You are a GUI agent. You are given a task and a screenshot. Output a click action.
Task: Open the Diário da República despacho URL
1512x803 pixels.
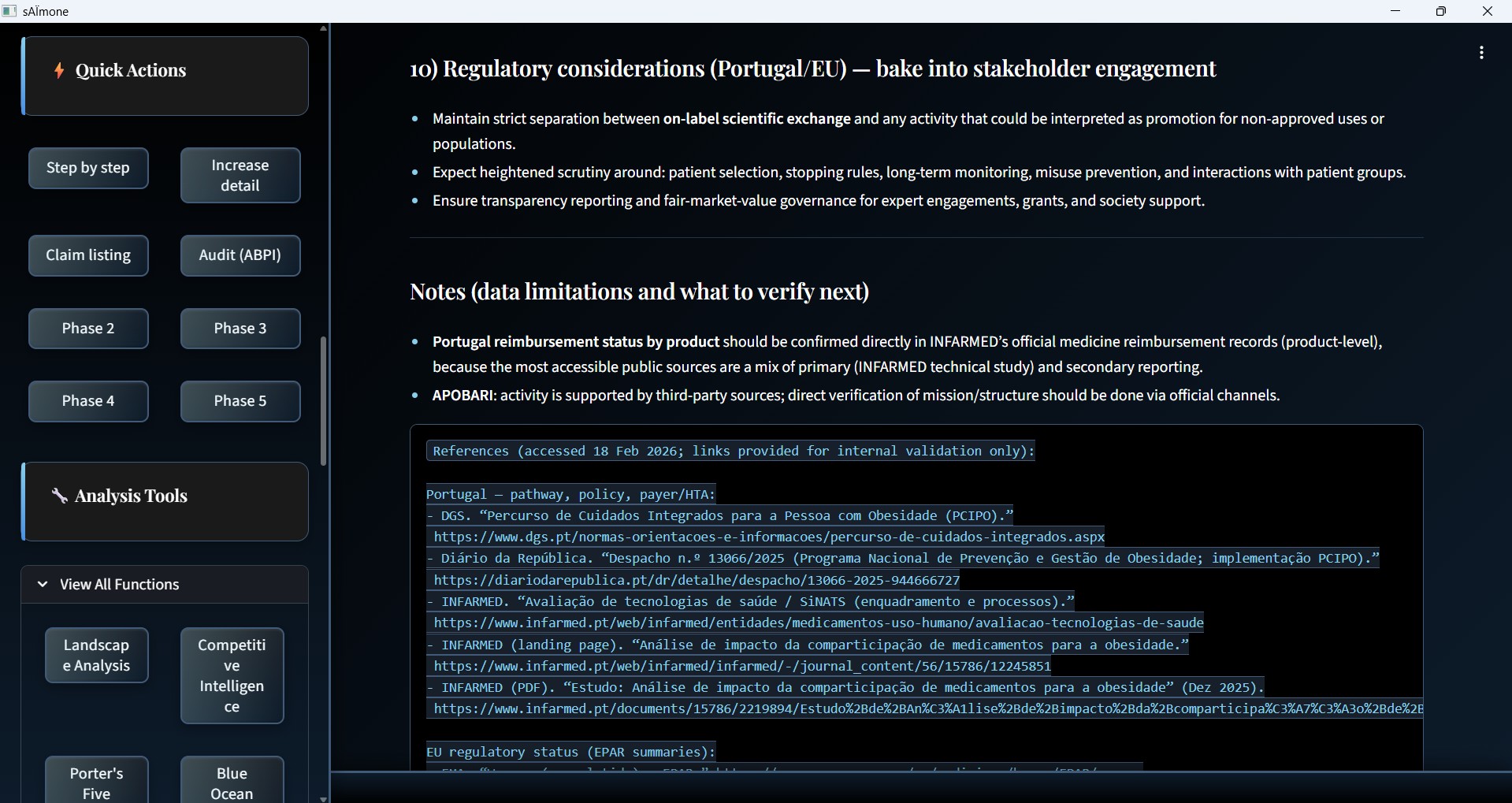click(x=697, y=581)
